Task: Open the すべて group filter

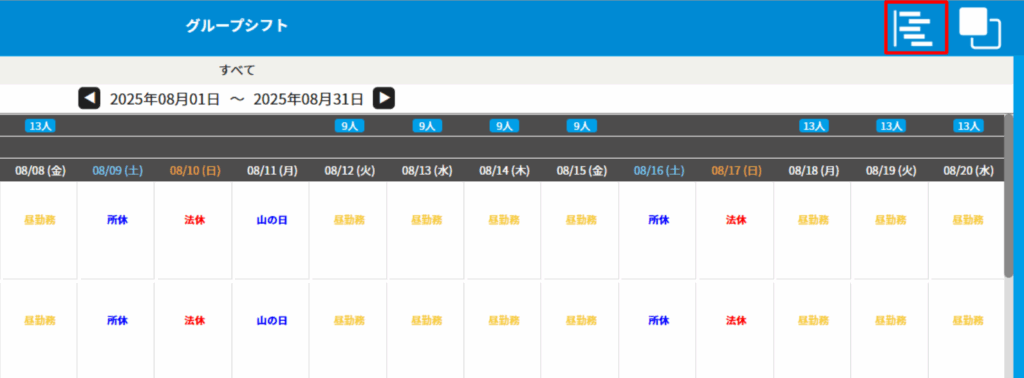Action: [x=237, y=70]
